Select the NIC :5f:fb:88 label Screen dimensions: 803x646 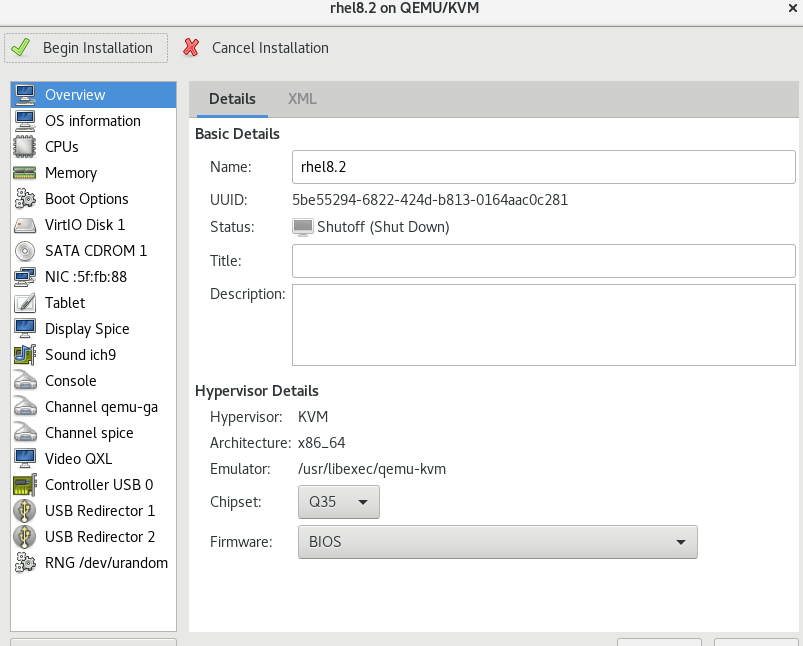click(86, 277)
